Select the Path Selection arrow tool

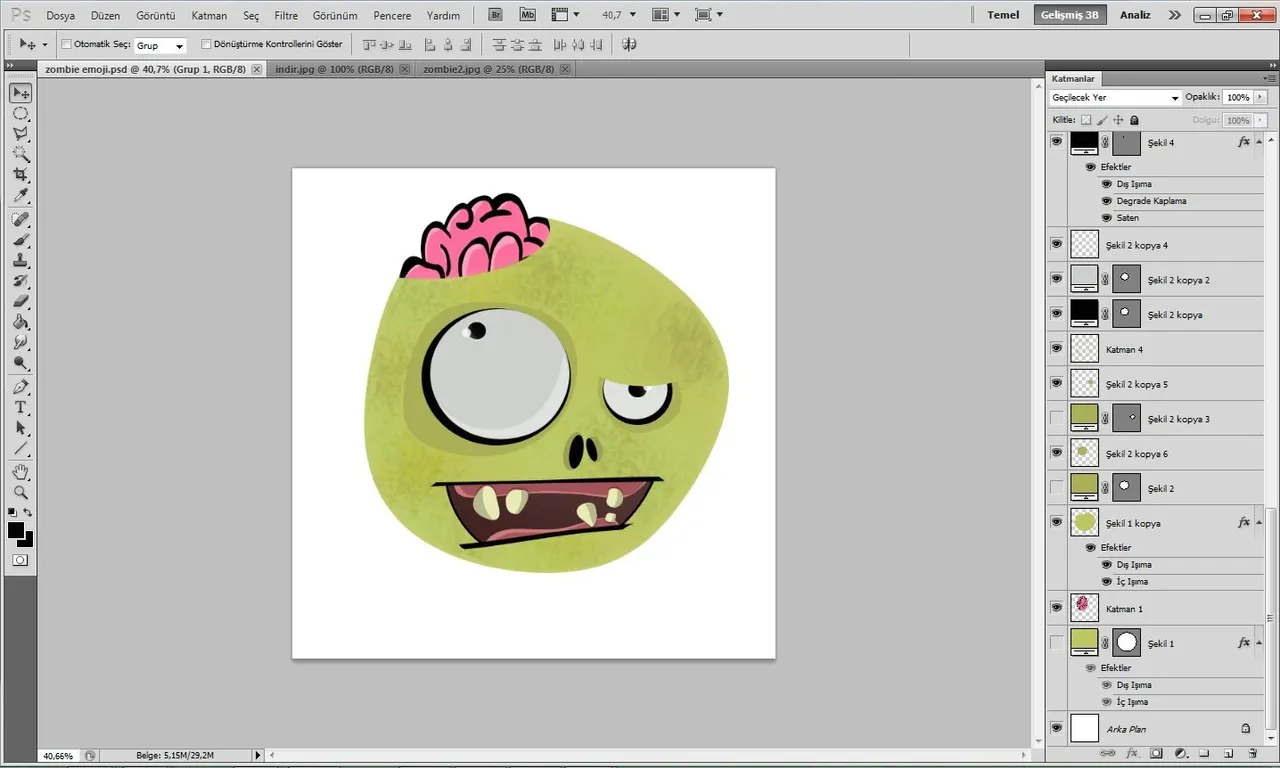(20, 428)
